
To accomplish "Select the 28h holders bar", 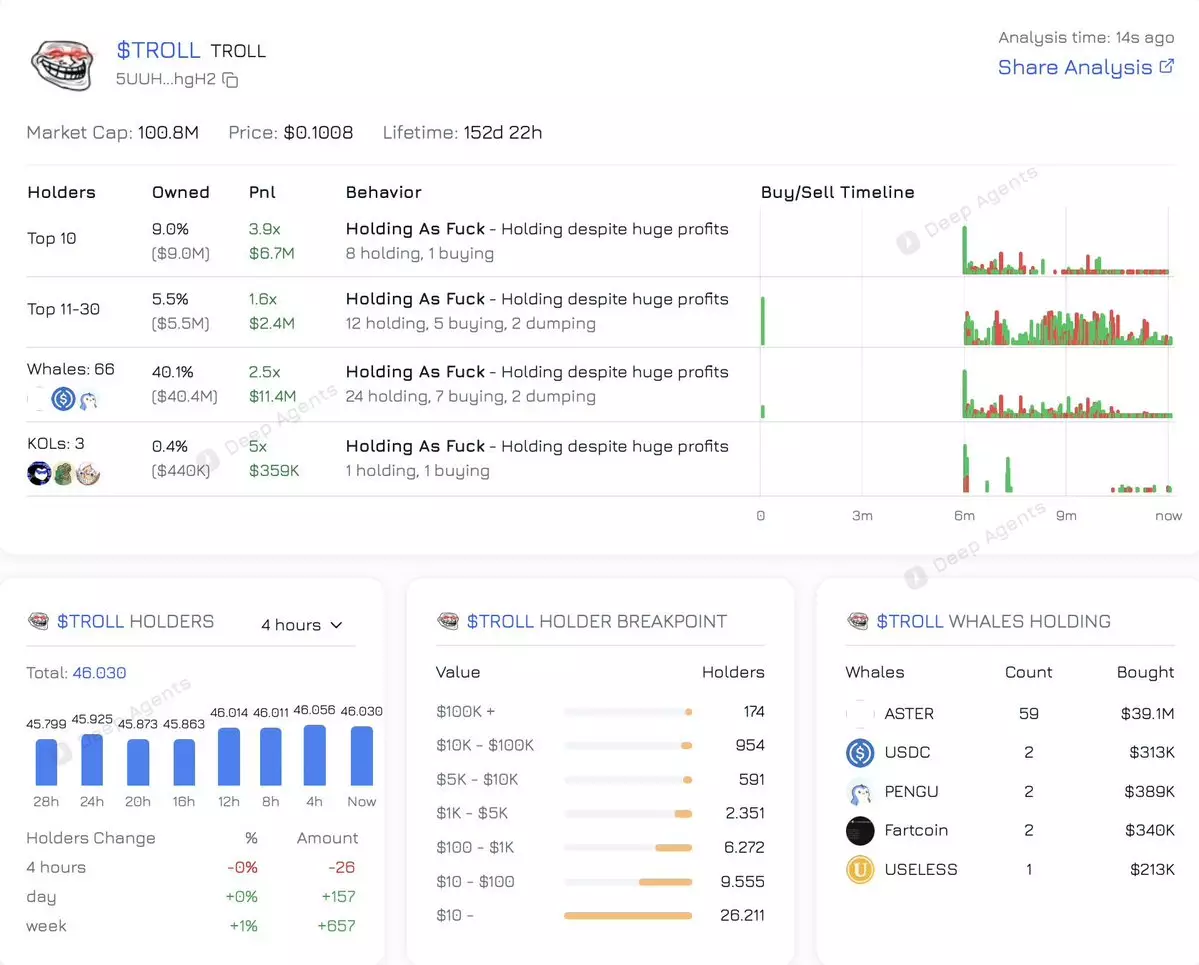I will tap(46, 762).
